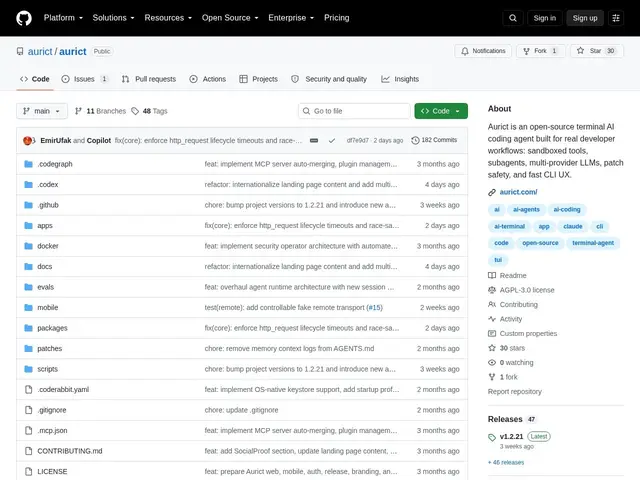Image resolution: width=640 pixels, height=480 pixels.
Task: Click the scale icon beside AGPL-3.0 license
Action: click(492, 290)
